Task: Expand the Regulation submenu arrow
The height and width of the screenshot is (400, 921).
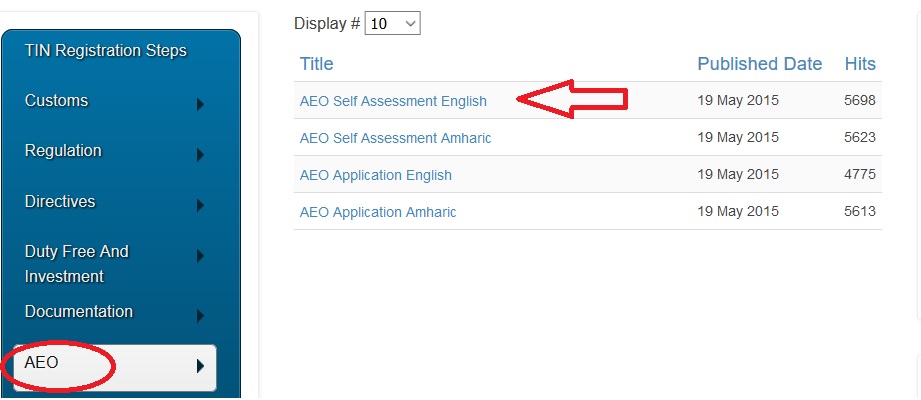Action: (201, 155)
